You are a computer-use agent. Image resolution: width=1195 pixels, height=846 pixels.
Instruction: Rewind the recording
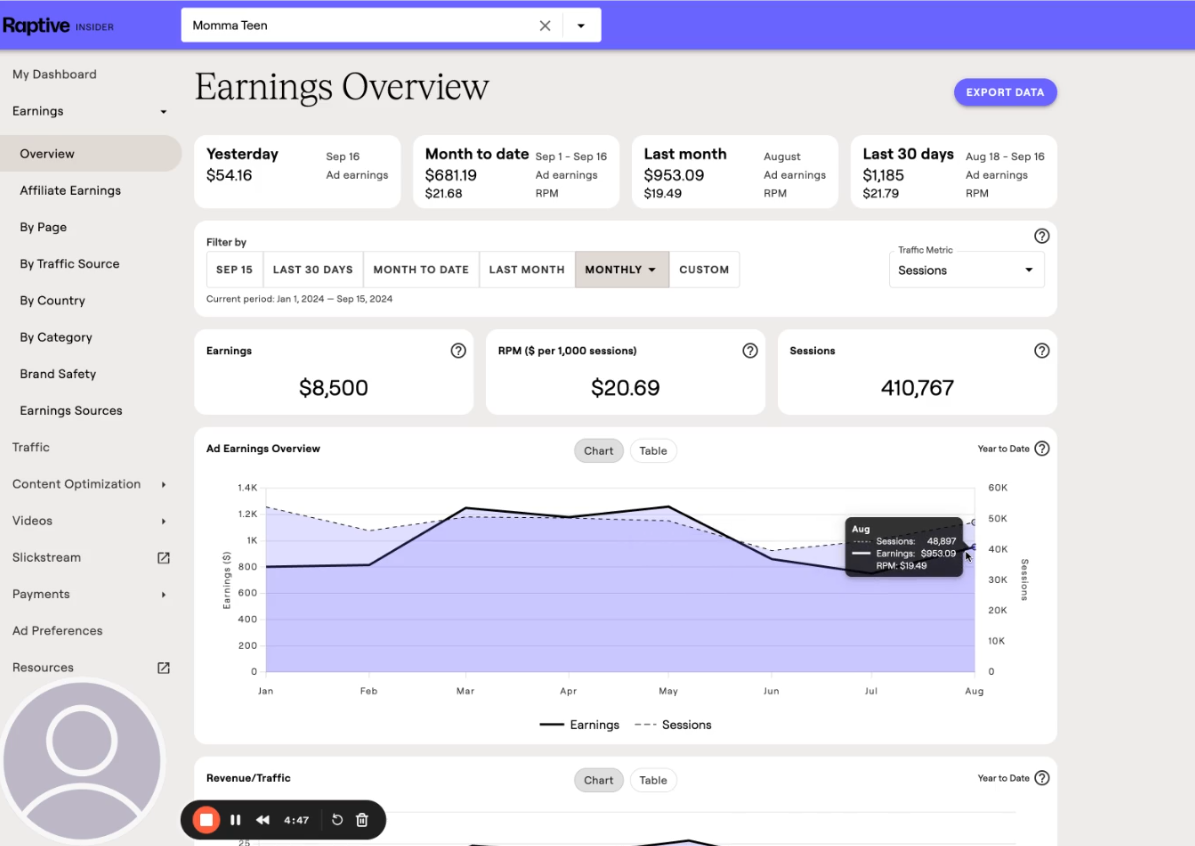point(262,820)
